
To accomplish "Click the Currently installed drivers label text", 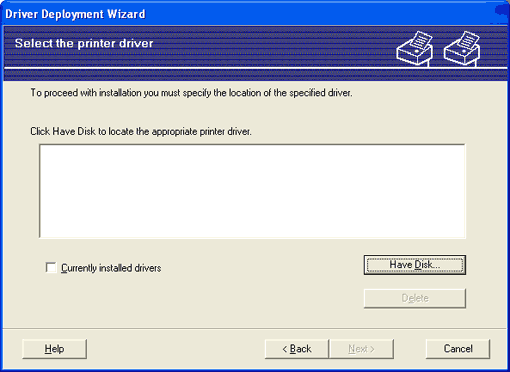I will pos(111,268).
